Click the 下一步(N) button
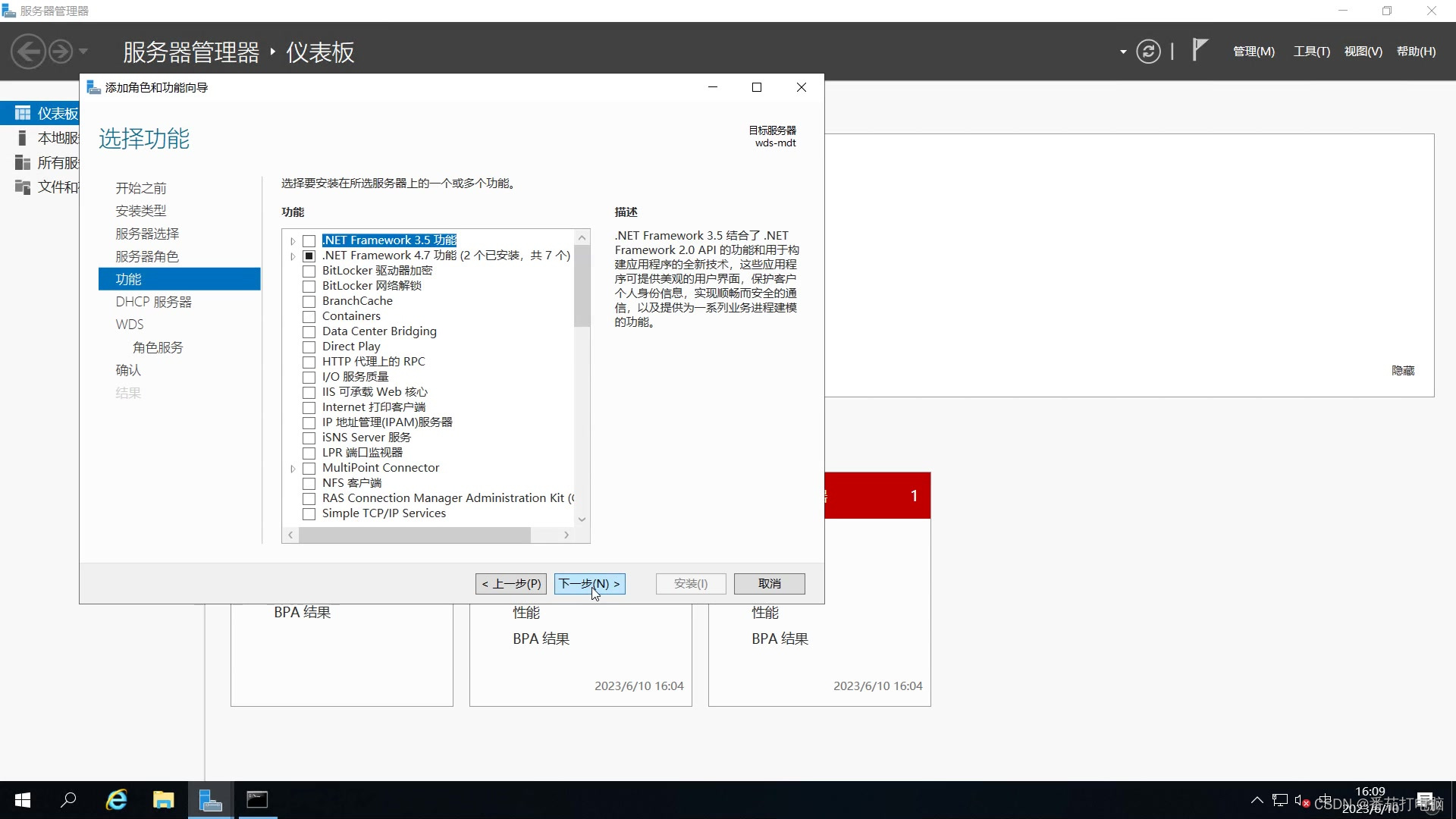The height and width of the screenshot is (819, 1456). point(590,584)
